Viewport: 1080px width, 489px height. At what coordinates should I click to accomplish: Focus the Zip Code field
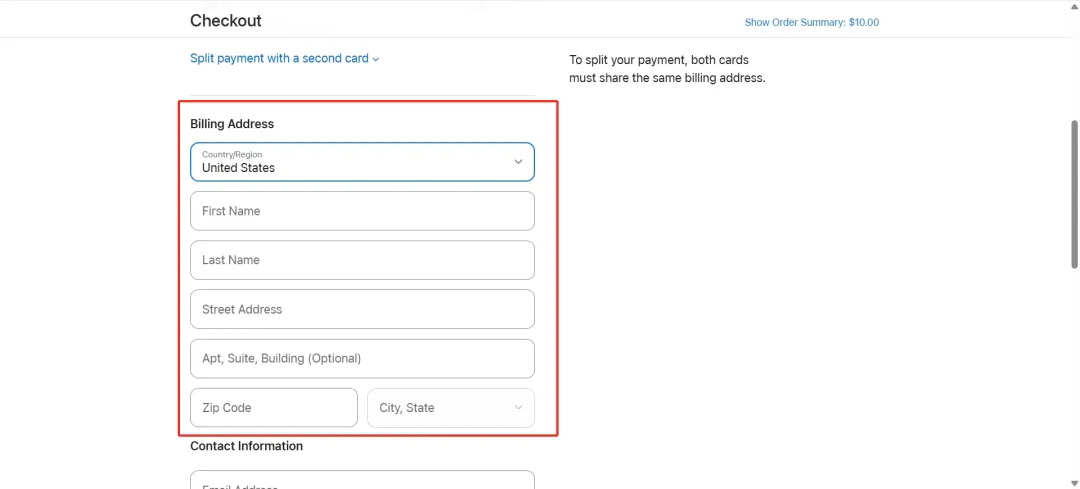273,408
